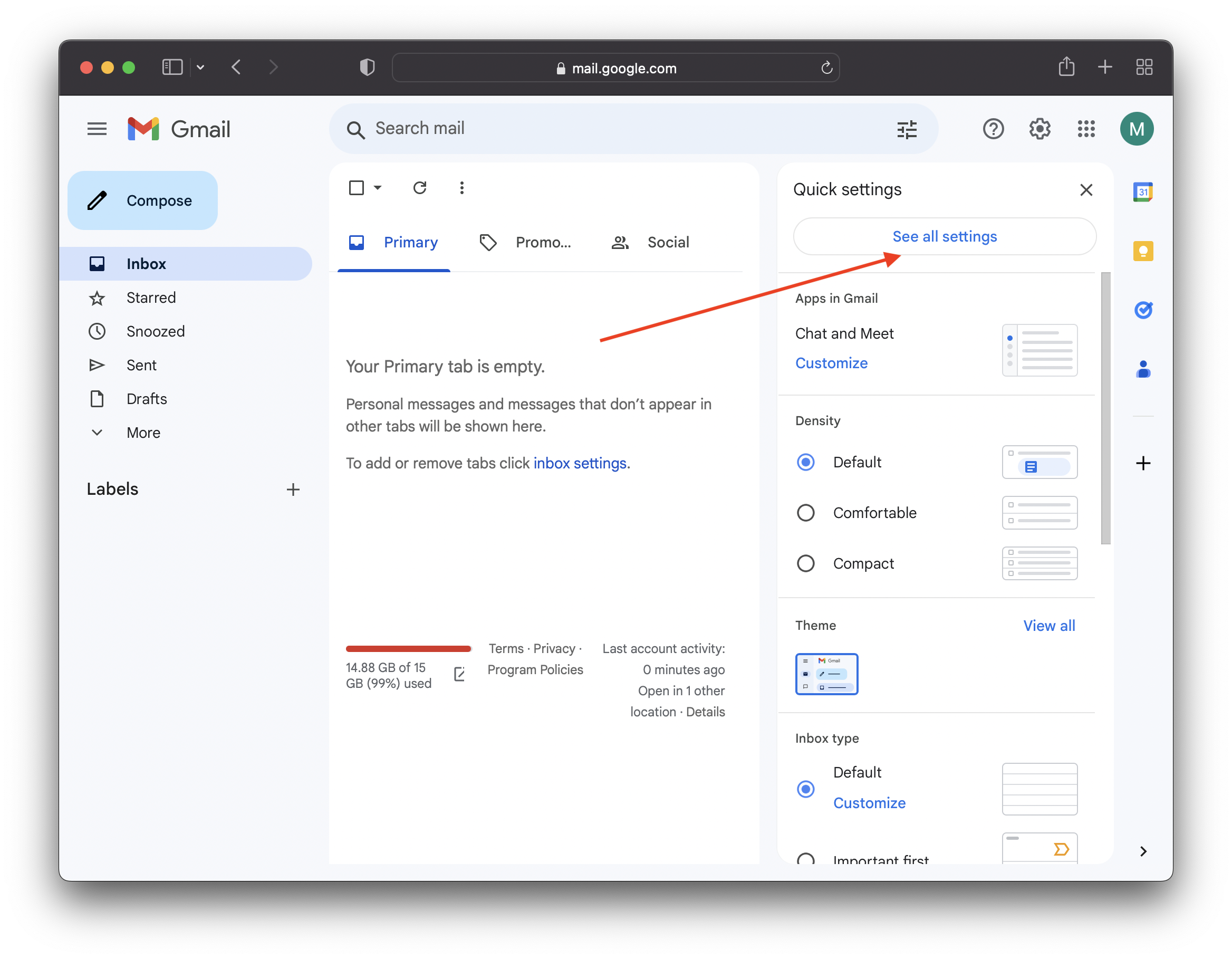
Task: Click the Google Apps grid icon
Action: [x=1087, y=129]
